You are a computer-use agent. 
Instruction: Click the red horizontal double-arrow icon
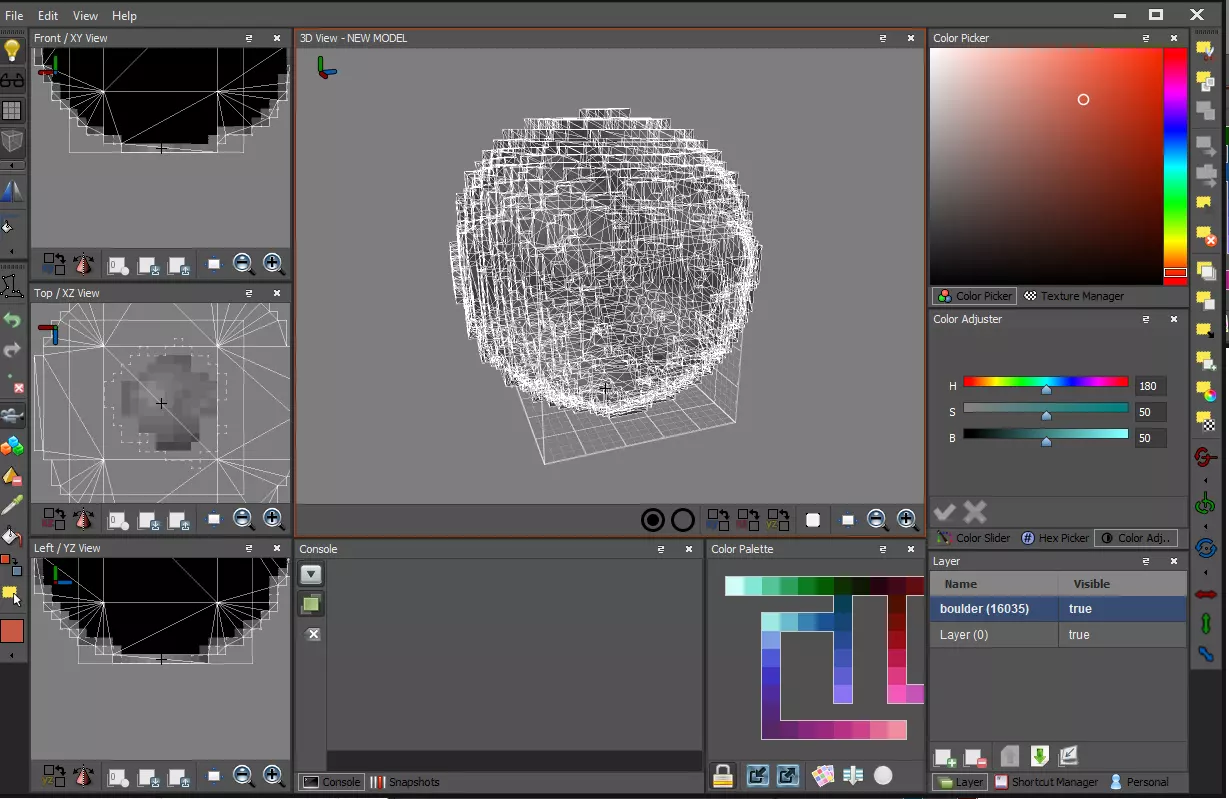pyautogui.click(x=1206, y=594)
